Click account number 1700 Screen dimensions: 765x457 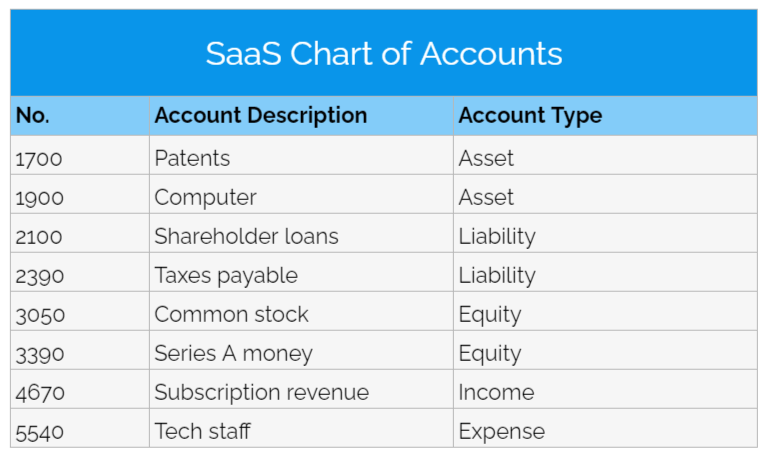point(40,158)
